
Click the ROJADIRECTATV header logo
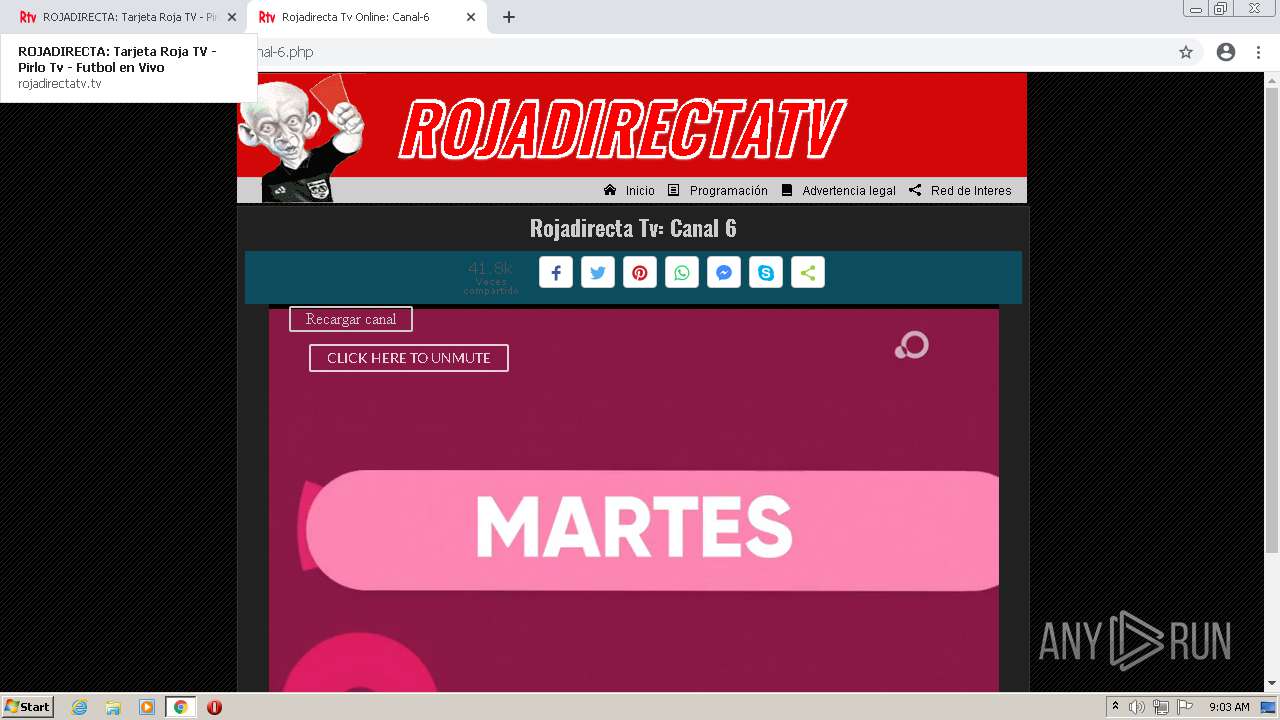623,128
